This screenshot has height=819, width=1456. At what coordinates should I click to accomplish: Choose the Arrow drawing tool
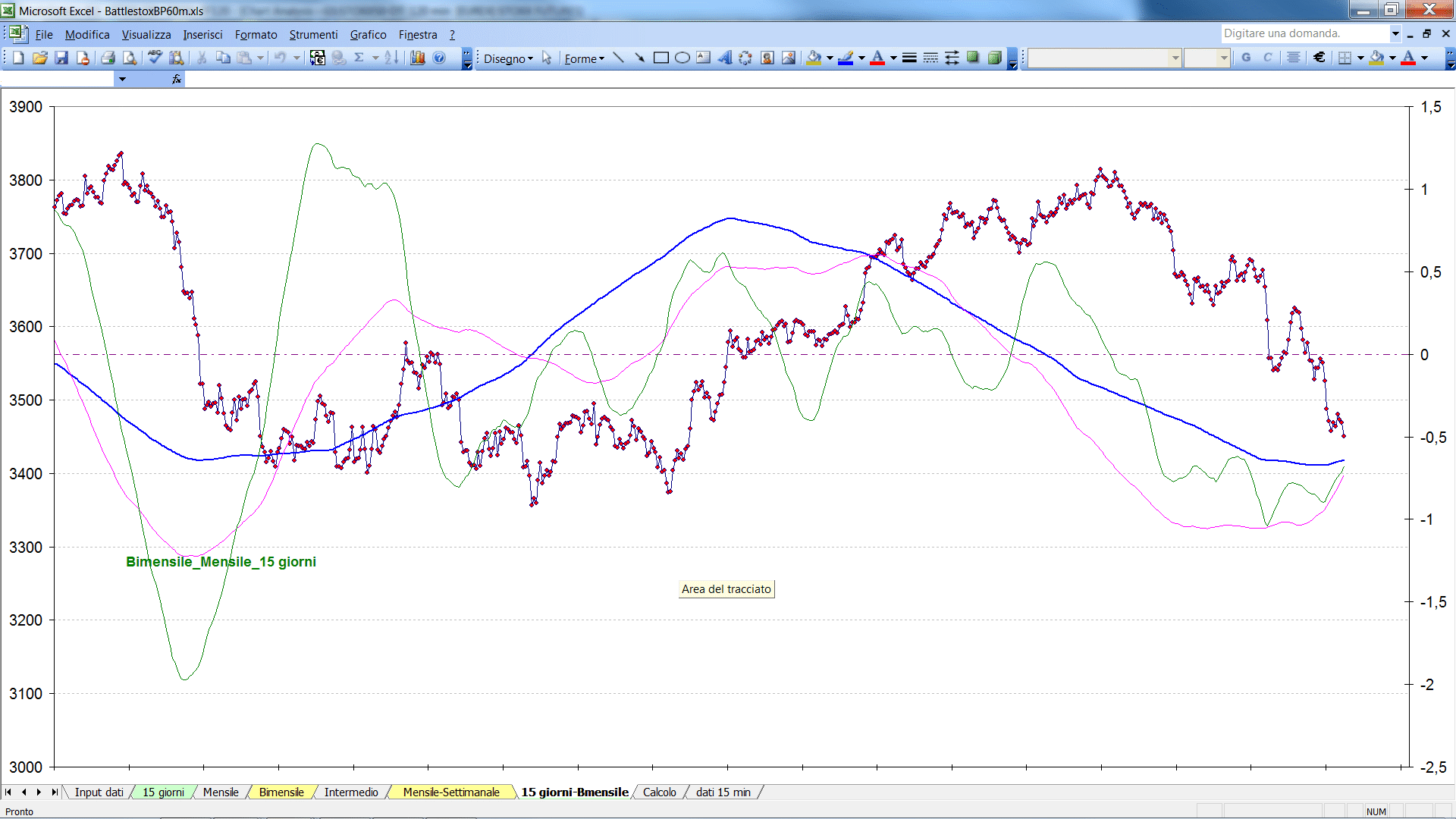pyautogui.click(x=639, y=58)
